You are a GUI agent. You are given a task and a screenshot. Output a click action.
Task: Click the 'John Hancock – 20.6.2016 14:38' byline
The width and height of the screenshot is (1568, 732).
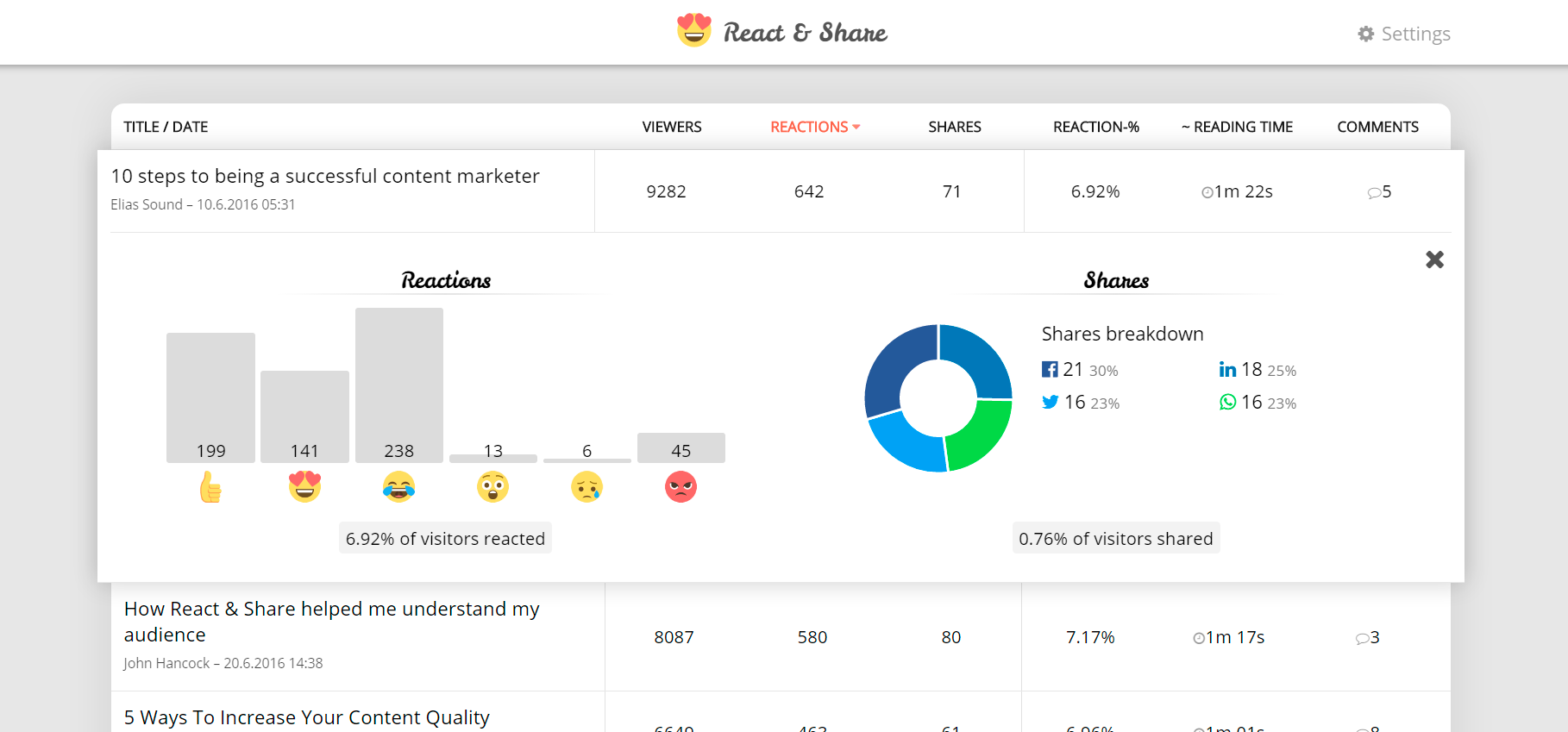[x=223, y=663]
